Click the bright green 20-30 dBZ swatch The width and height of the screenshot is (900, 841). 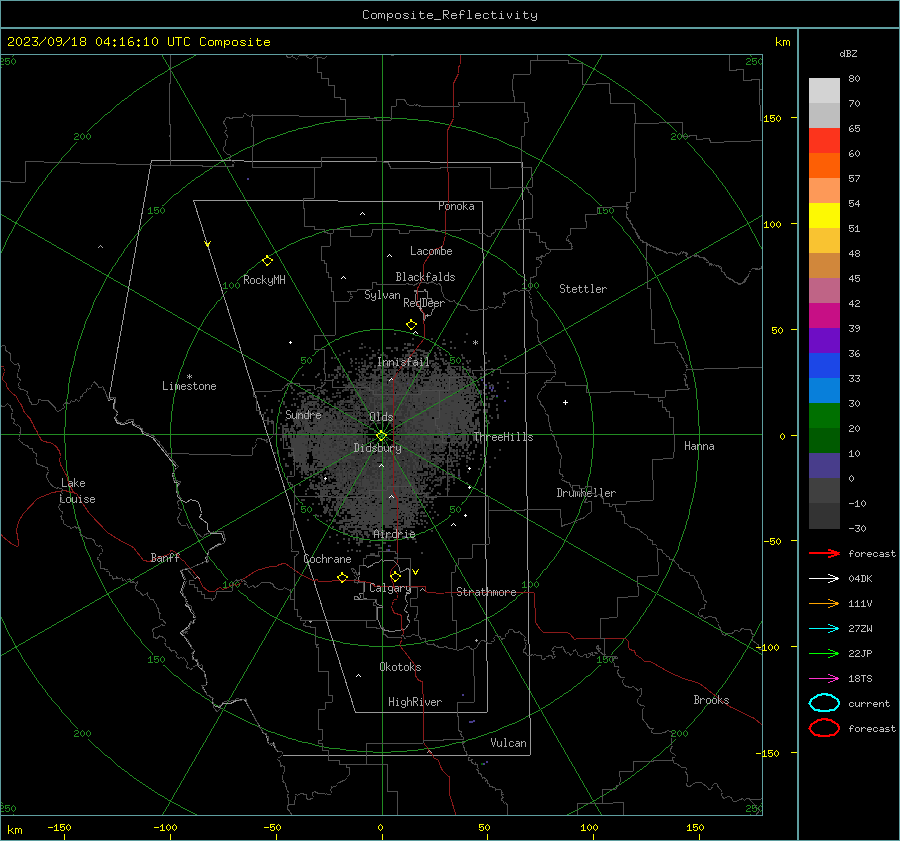click(x=824, y=415)
